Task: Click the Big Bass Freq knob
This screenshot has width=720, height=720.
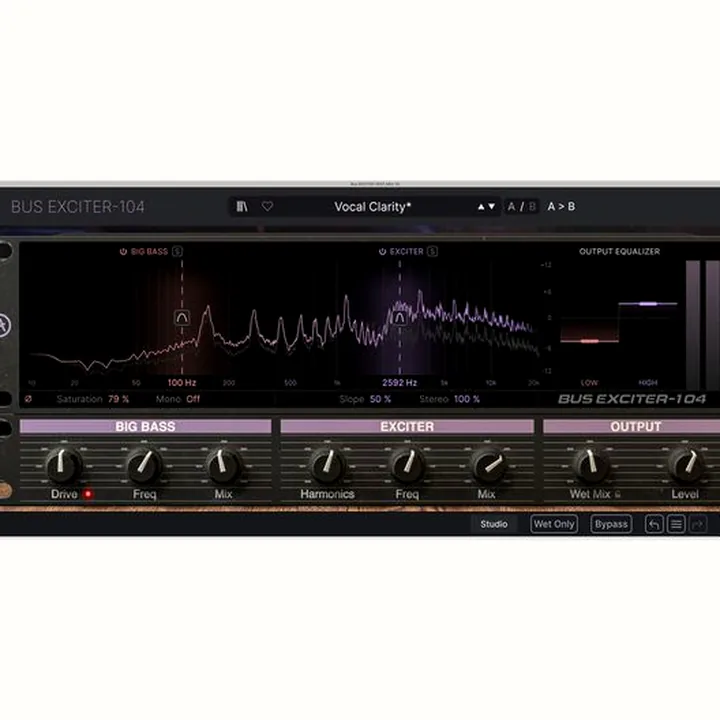Action: [x=144, y=464]
